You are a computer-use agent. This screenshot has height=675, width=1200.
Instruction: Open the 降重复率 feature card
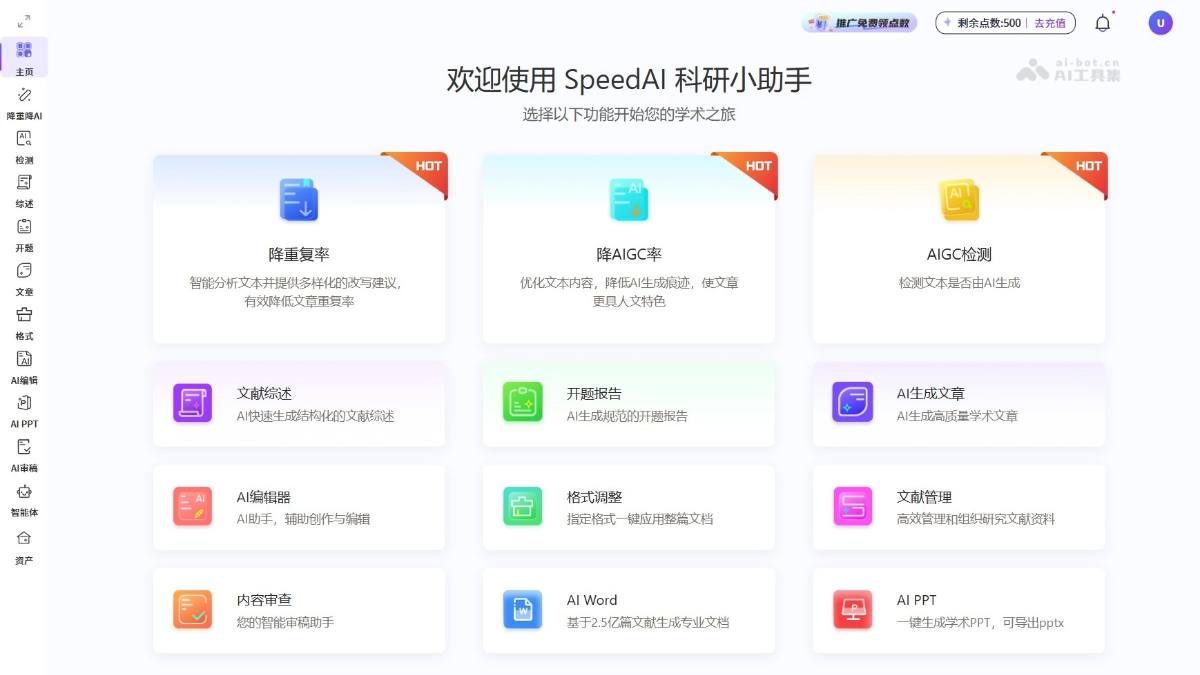298,247
